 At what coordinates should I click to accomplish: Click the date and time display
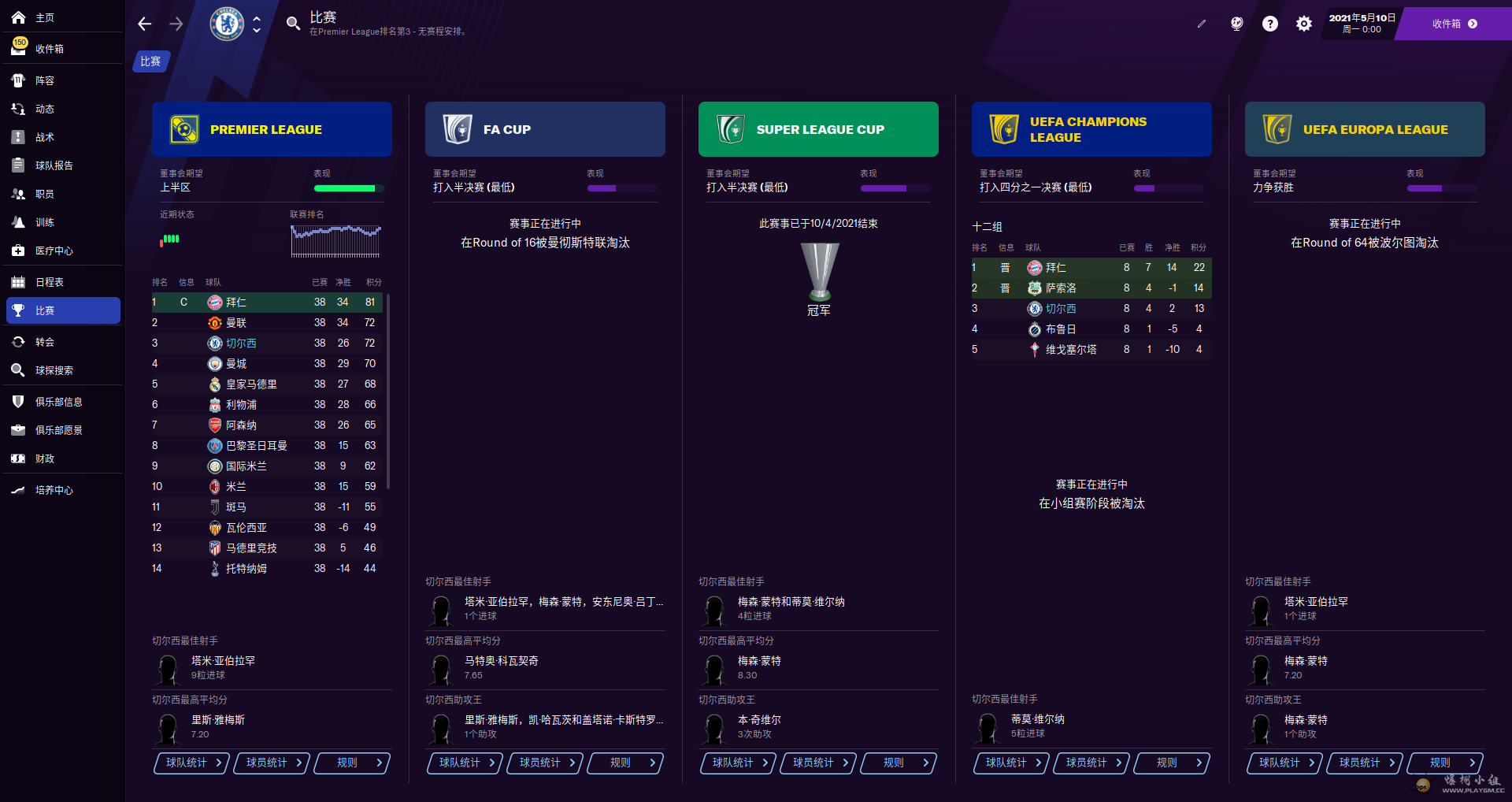point(1362,24)
